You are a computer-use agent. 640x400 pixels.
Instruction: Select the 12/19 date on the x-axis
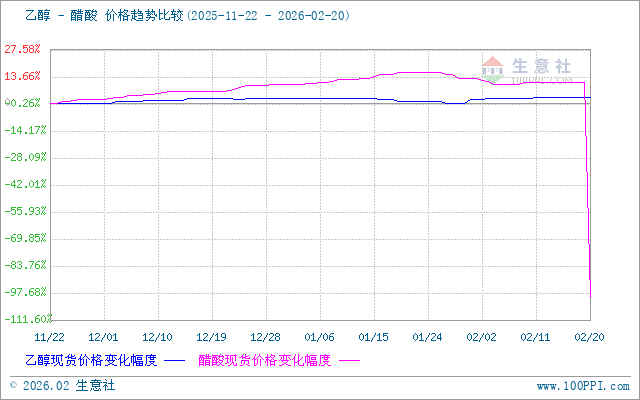click(x=212, y=337)
